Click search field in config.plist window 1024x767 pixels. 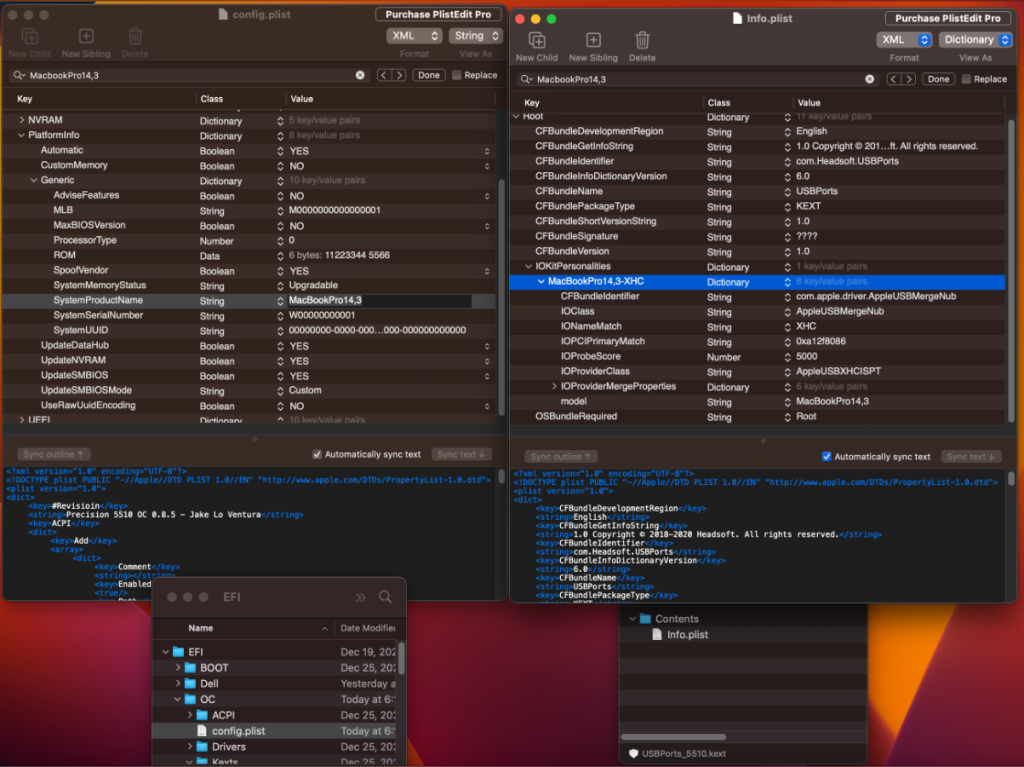coord(188,75)
